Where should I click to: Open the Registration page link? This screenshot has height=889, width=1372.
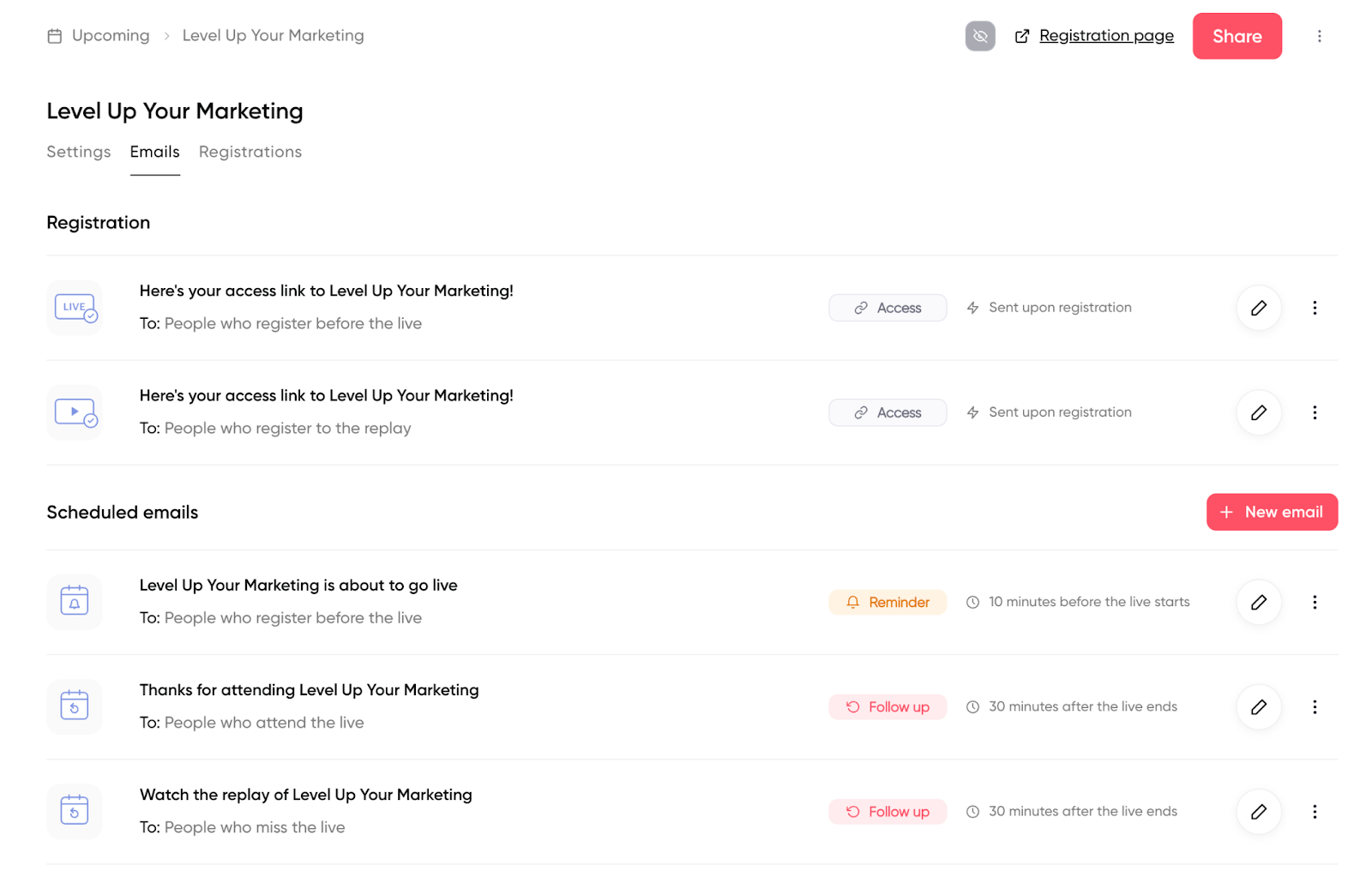(1105, 36)
